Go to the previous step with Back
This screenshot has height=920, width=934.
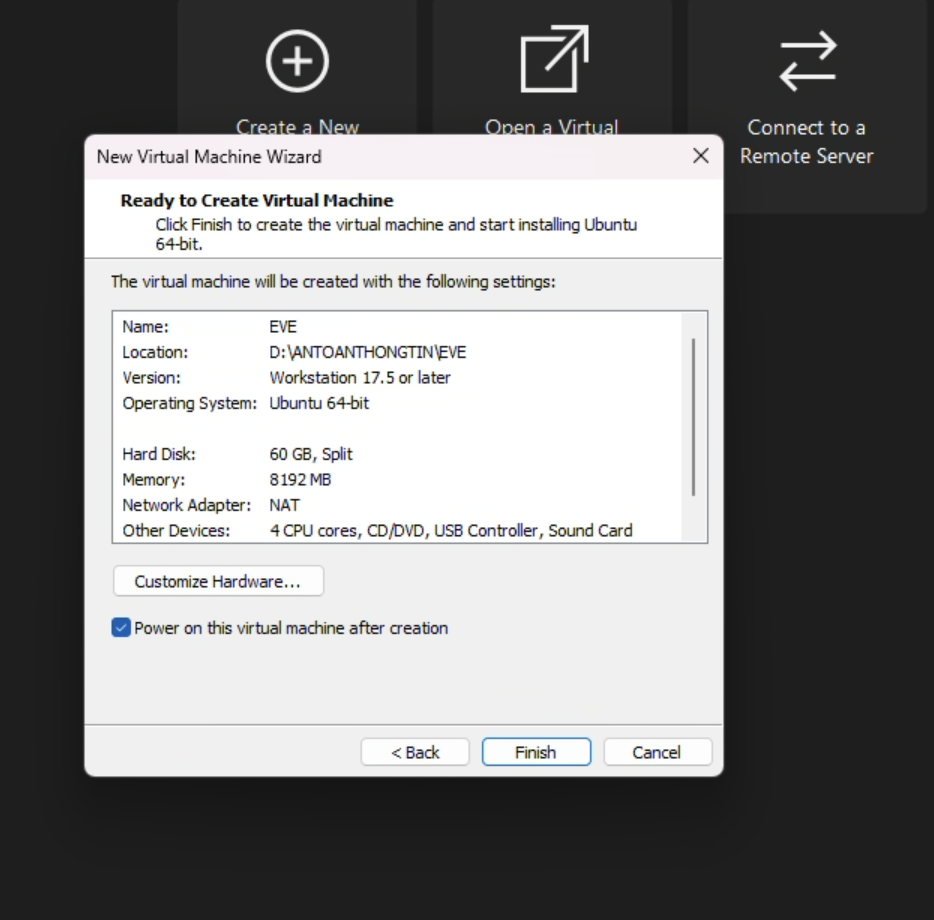[x=415, y=752]
